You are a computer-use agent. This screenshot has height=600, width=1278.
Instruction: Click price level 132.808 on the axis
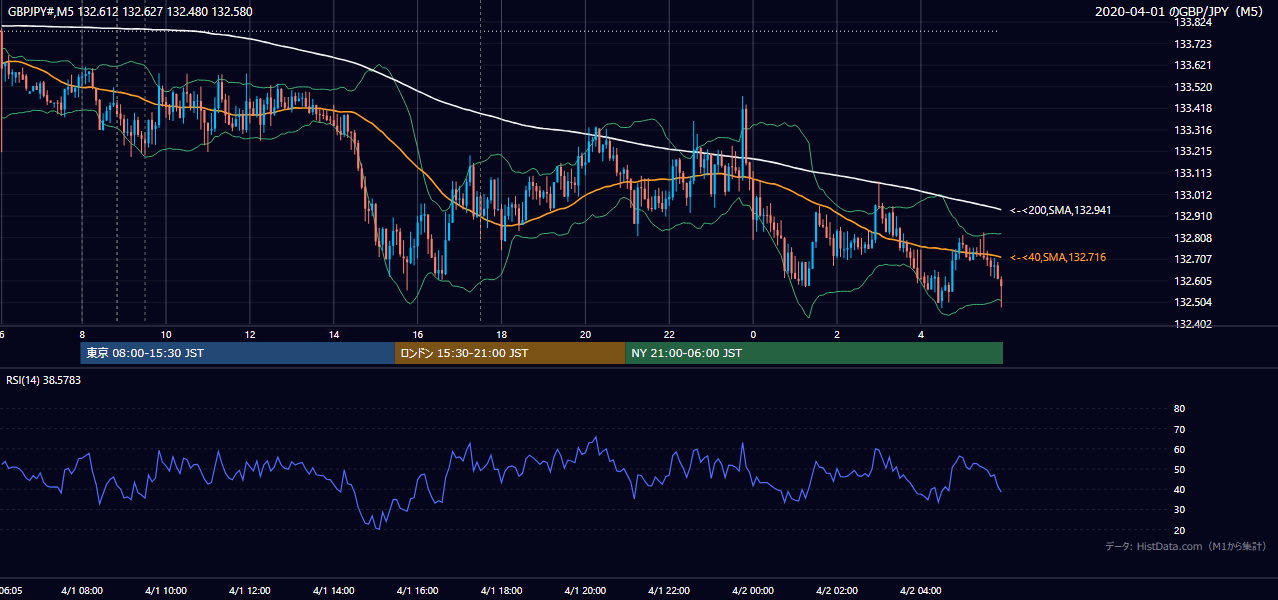[1193, 238]
